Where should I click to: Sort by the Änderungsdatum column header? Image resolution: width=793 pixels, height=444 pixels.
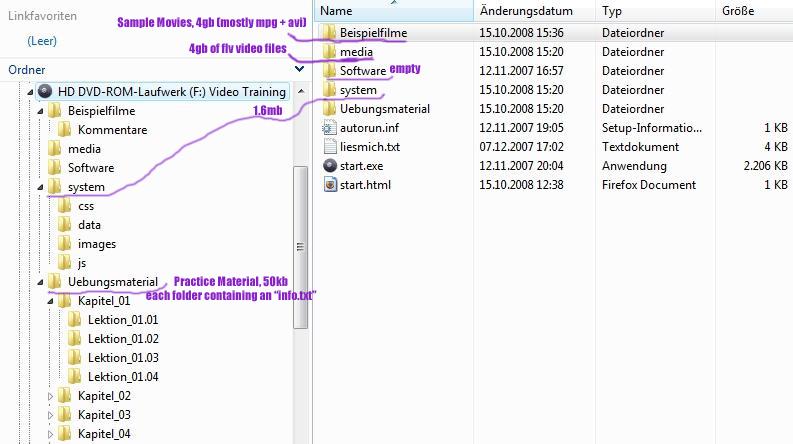coord(535,11)
